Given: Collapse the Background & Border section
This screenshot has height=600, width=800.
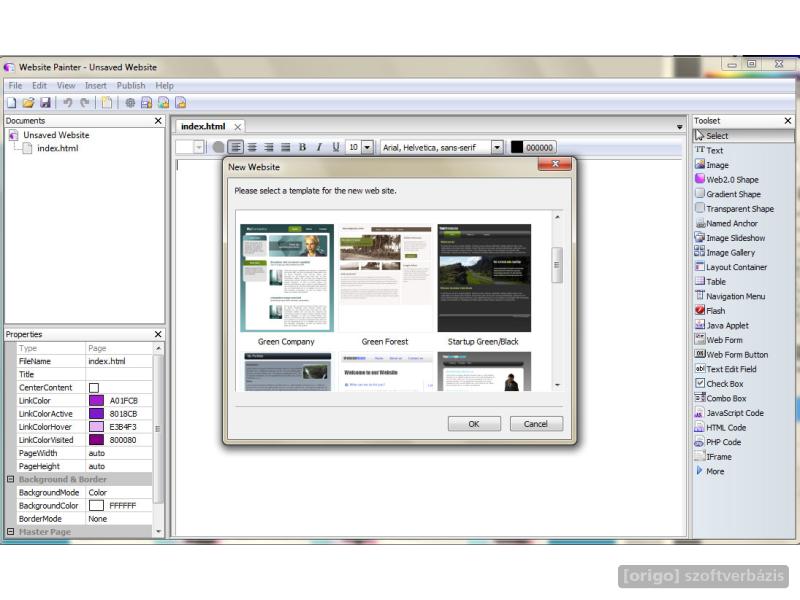Looking at the screenshot, I should tap(10, 480).
